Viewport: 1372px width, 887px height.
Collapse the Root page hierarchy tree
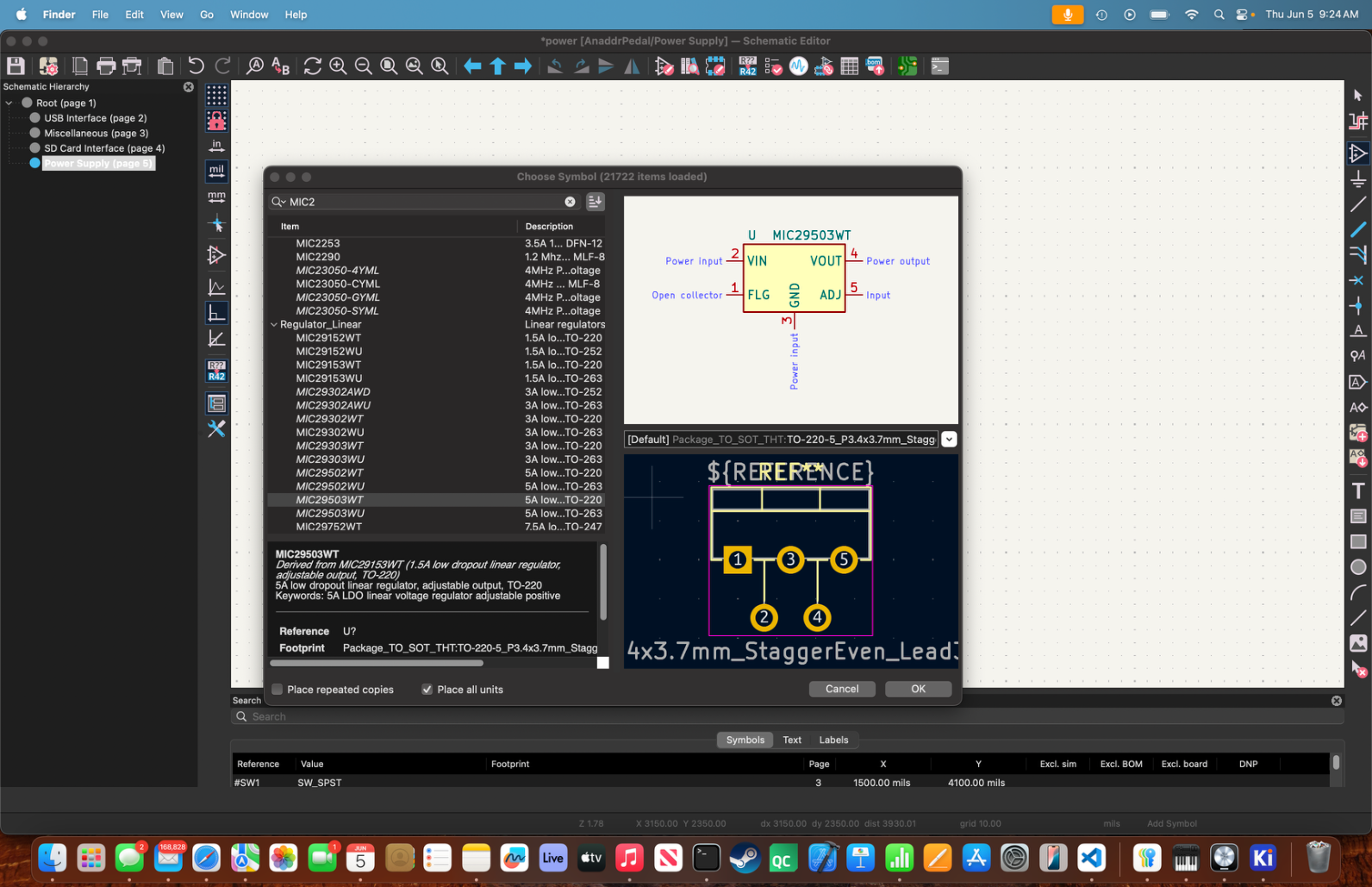pyautogui.click(x=9, y=103)
